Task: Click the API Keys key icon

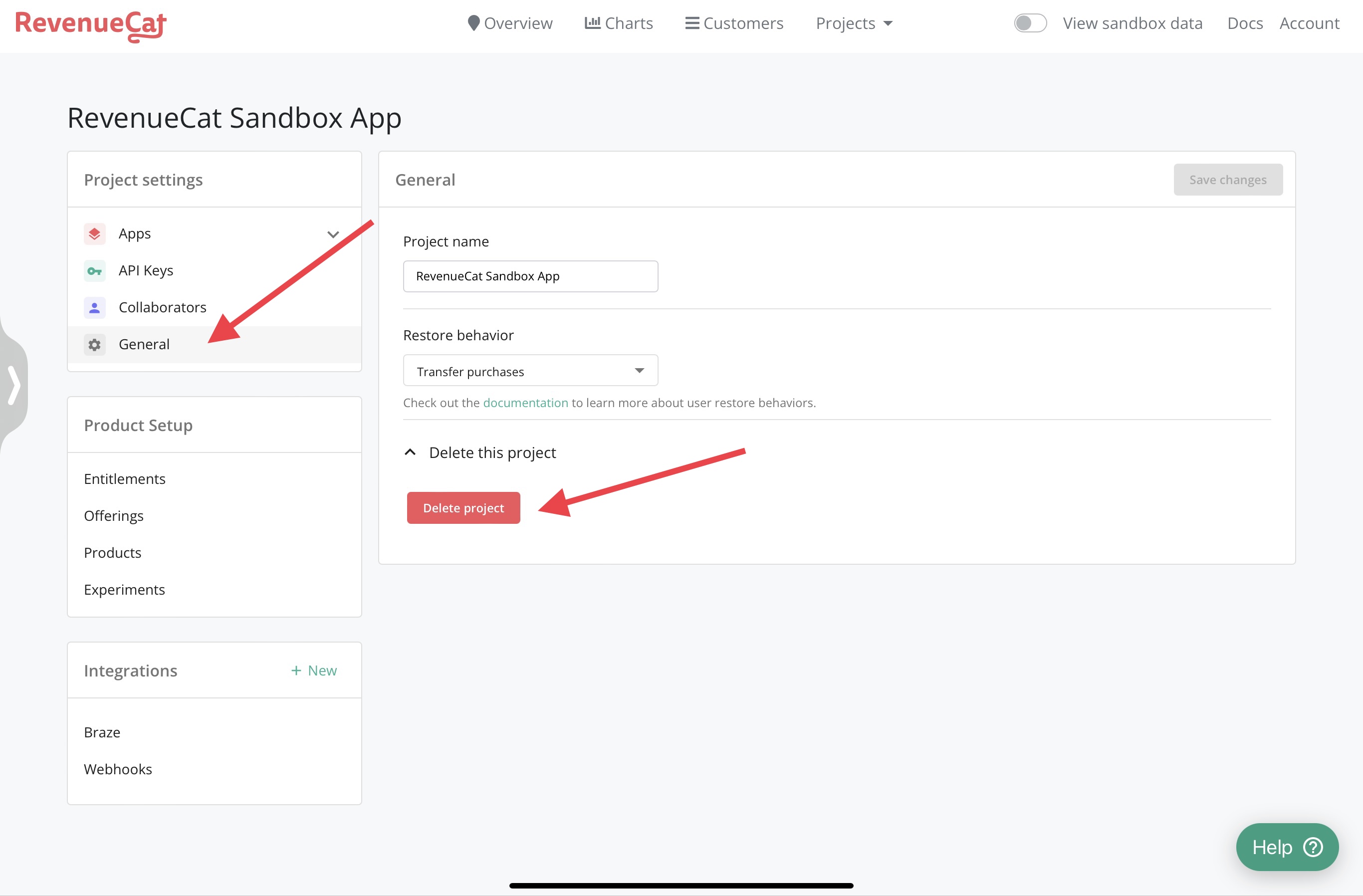Action: (94, 271)
